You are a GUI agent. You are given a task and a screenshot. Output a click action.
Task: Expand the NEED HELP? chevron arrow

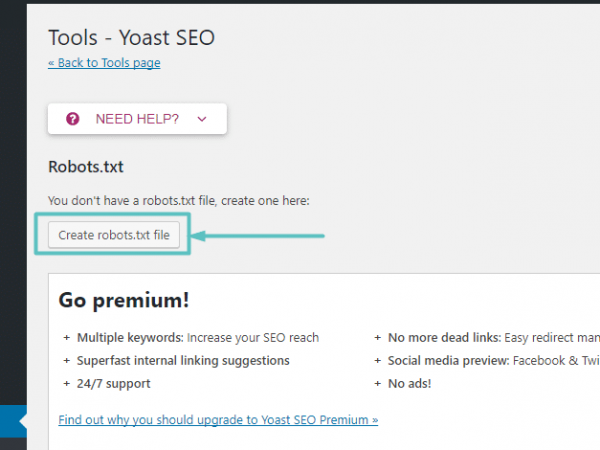click(x=202, y=119)
